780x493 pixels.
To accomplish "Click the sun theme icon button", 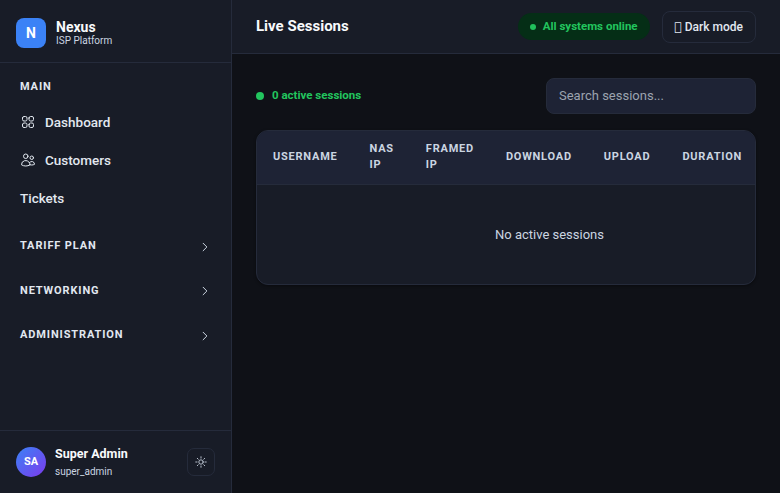I will coord(201,462).
